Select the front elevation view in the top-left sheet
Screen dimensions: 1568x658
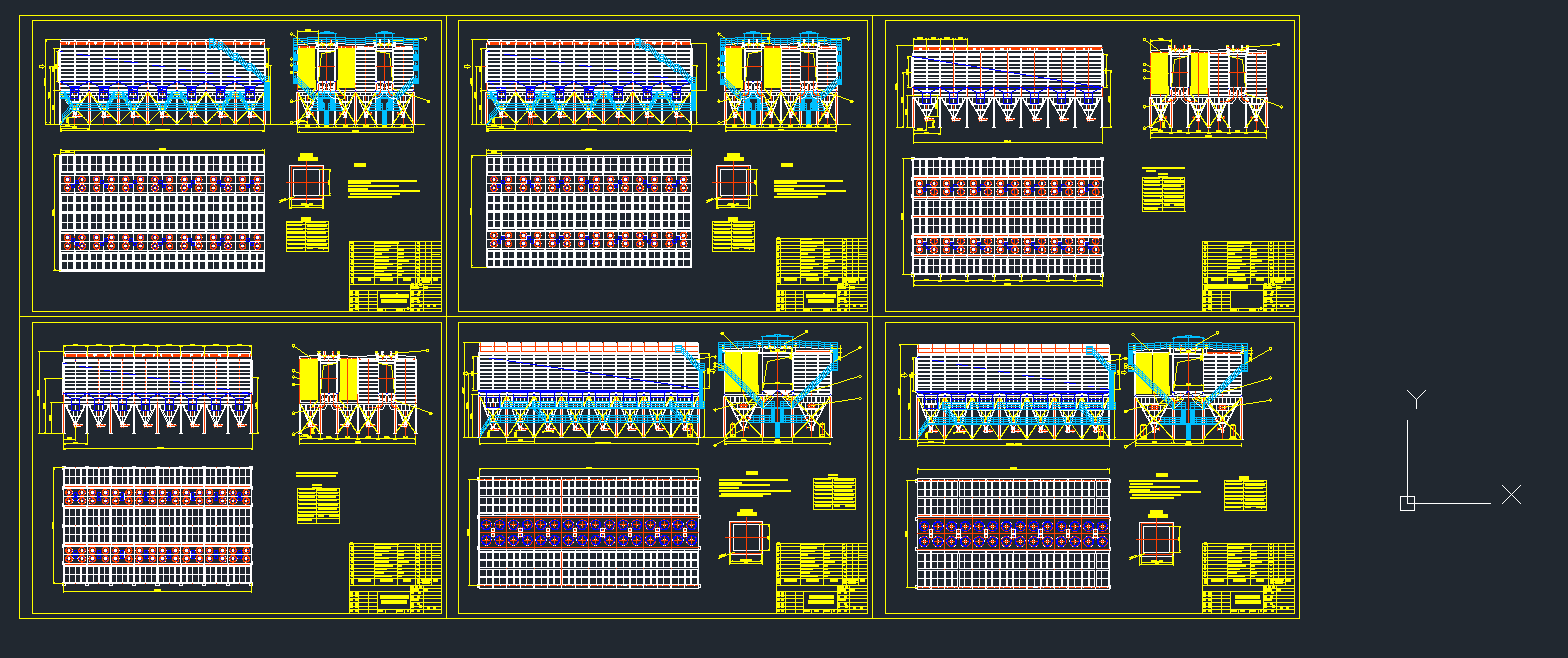(x=161, y=84)
